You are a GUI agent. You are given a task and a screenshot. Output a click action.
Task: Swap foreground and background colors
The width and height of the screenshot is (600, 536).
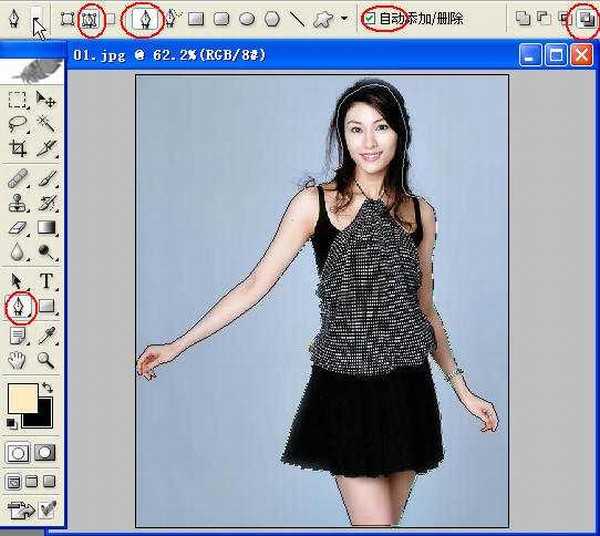coord(46,376)
